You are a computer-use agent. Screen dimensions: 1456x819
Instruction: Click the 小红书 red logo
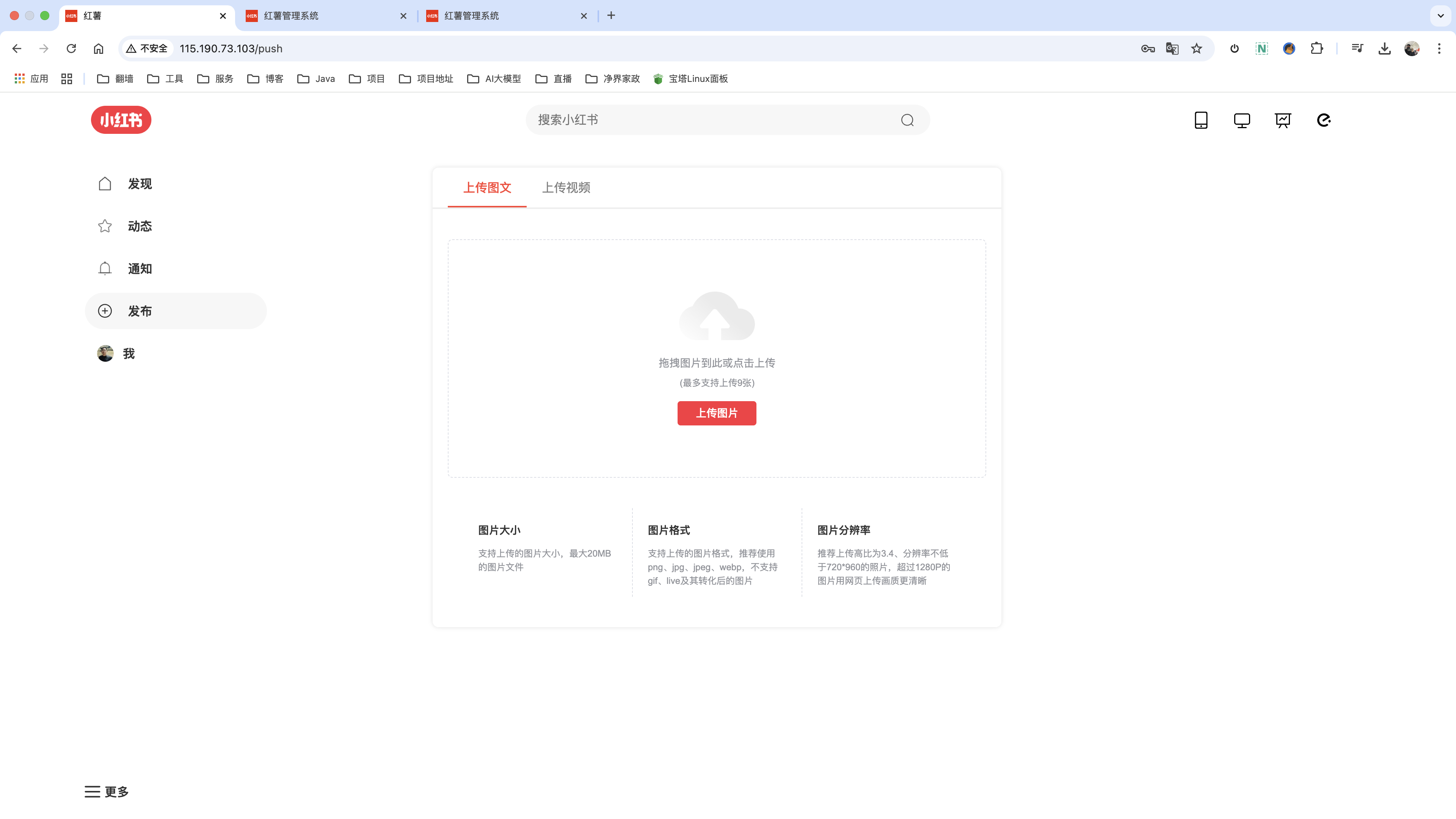pos(121,120)
